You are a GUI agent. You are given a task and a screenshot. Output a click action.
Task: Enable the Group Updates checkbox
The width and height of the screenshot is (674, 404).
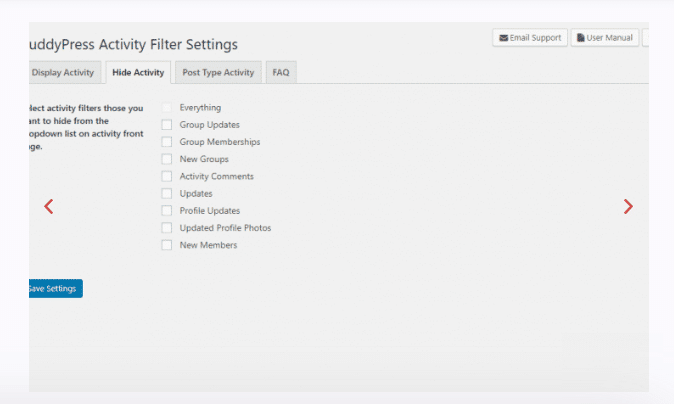pyautogui.click(x=167, y=125)
